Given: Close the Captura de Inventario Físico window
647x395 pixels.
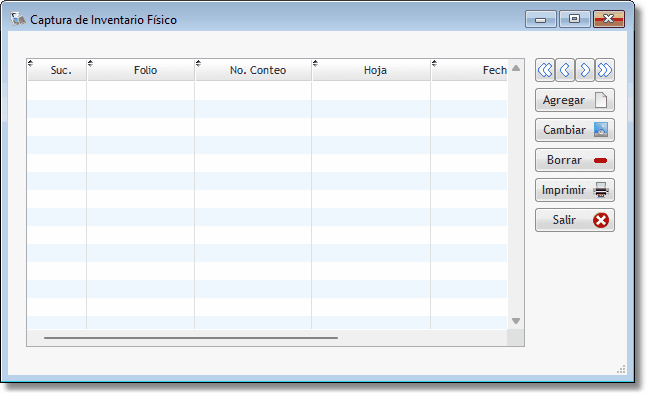Looking at the screenshot, I should point(609,19).
